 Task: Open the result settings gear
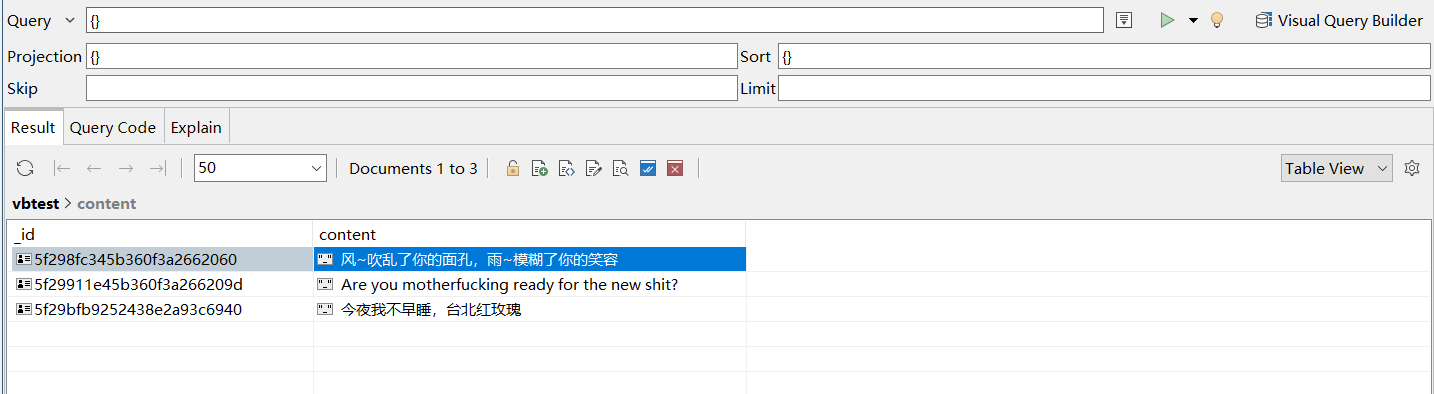(x=1412, y=168)
